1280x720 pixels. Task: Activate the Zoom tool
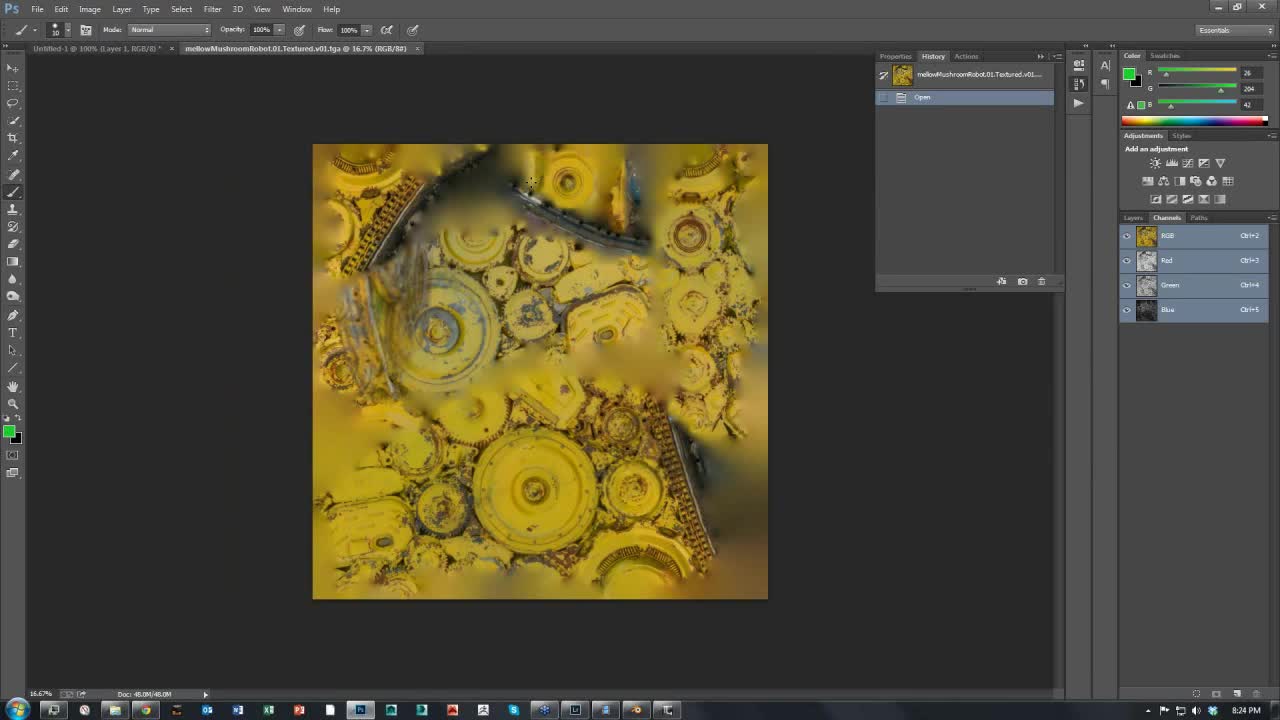(13, 403)
